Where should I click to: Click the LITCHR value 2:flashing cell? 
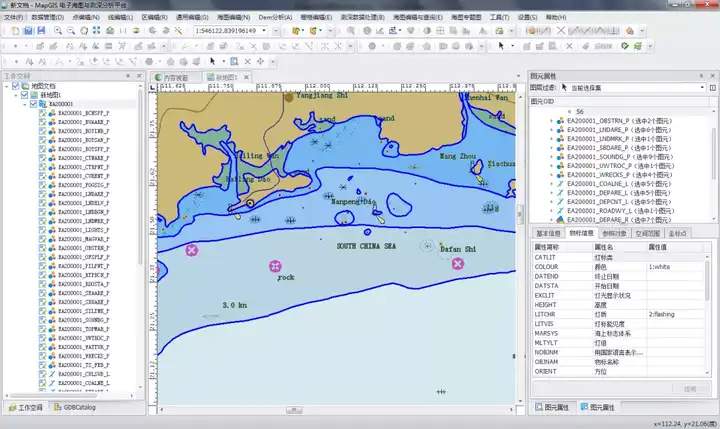675,314
